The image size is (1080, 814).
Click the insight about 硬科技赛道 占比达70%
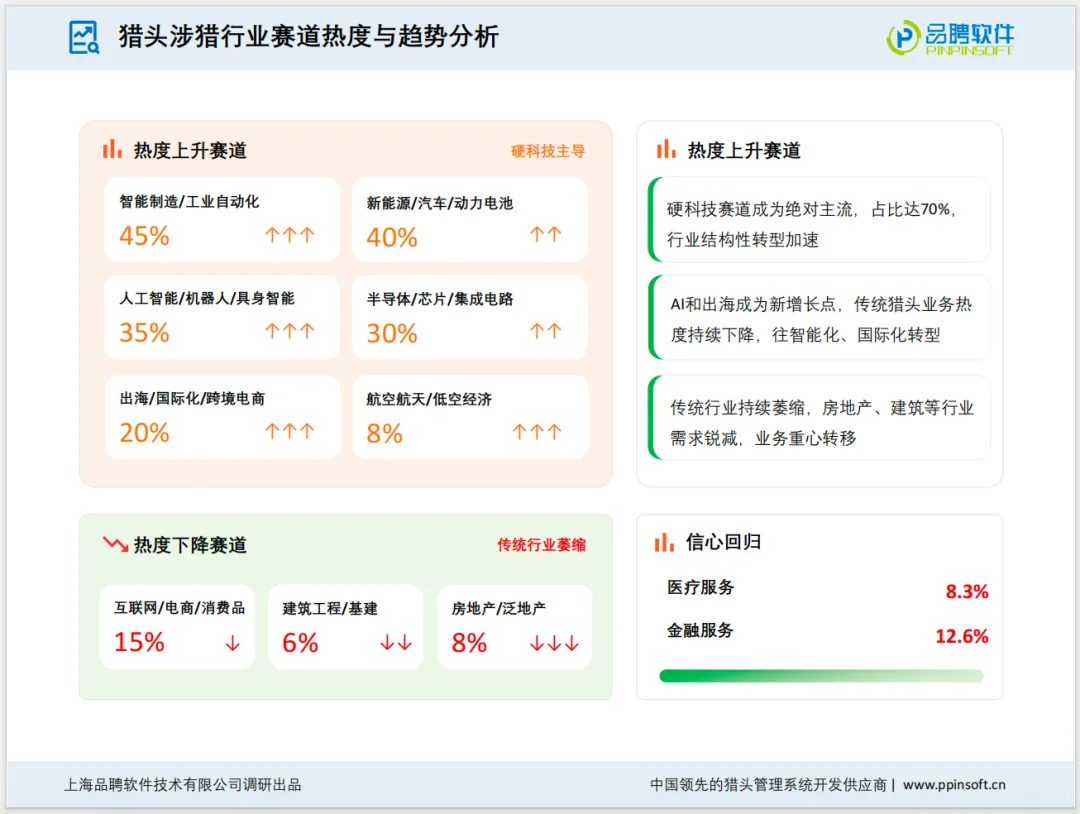[x=819, y=220]
